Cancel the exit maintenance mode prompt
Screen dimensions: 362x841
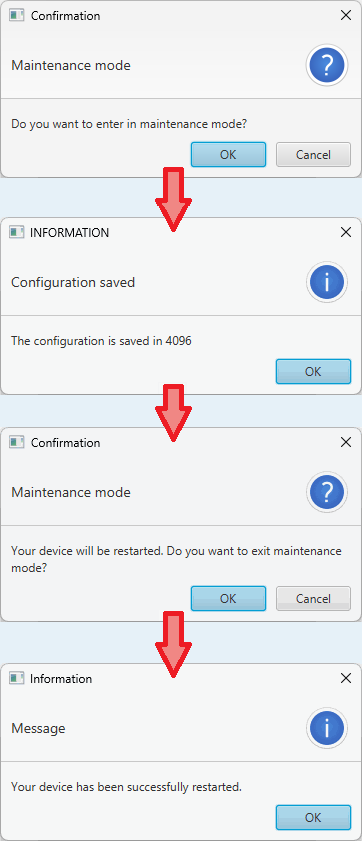pyautogui.click(x=313, y=598)
